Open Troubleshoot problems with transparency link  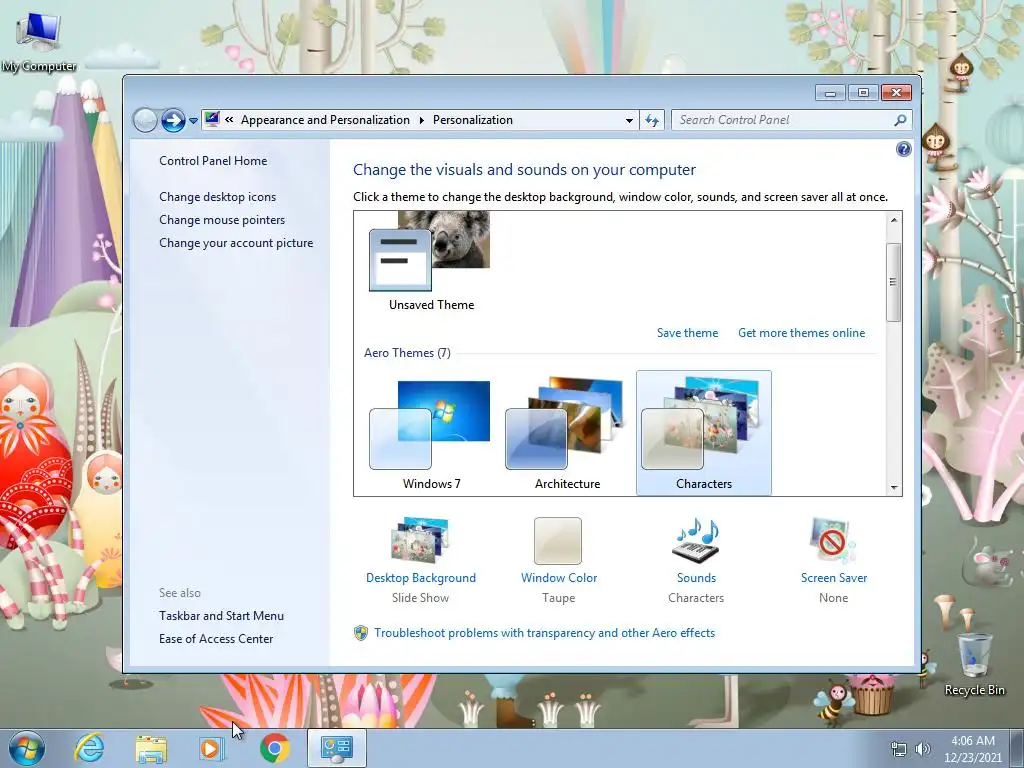pyautogui.click(x=545, y=633)
